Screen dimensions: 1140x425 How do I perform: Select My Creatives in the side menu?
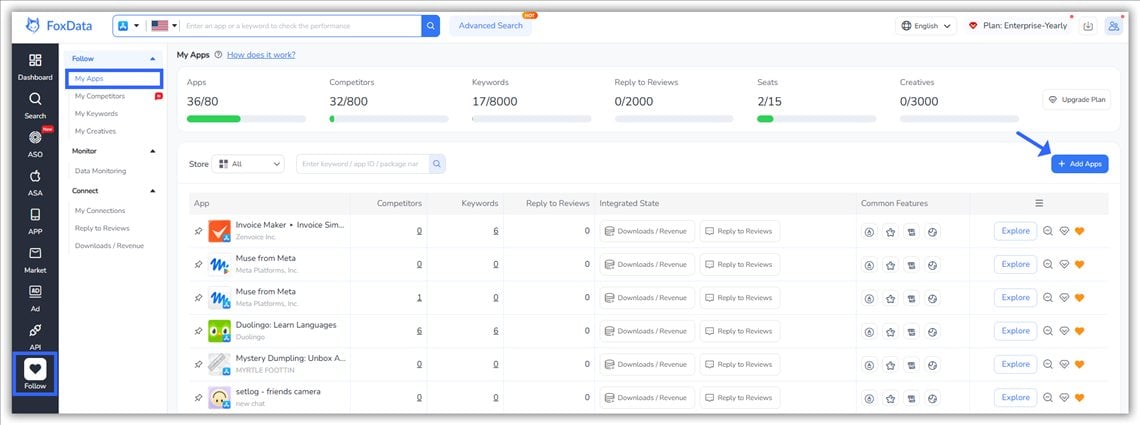click(95, 131)
